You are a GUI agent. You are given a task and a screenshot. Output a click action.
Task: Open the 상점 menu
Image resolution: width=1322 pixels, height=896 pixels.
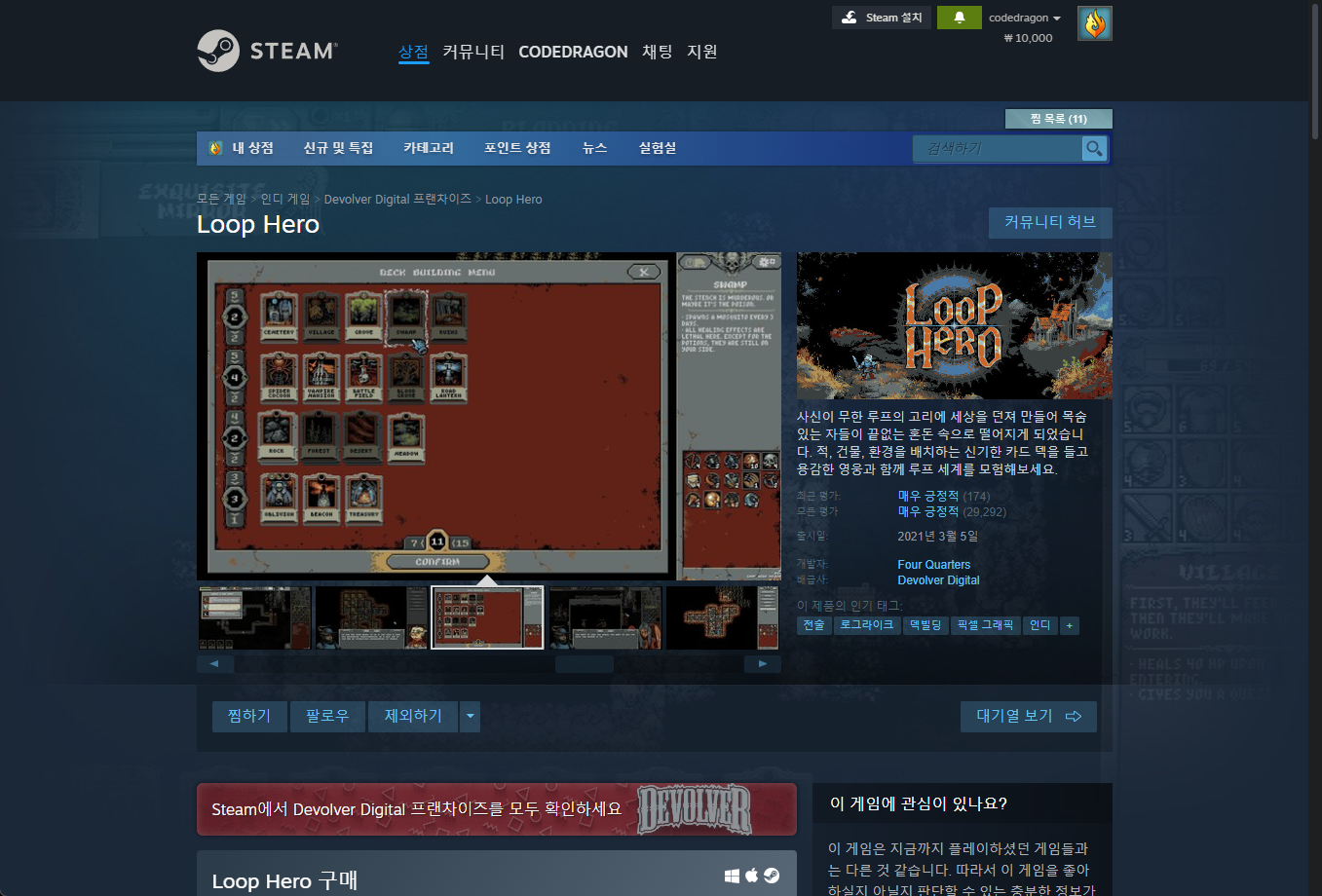[413, 52]
